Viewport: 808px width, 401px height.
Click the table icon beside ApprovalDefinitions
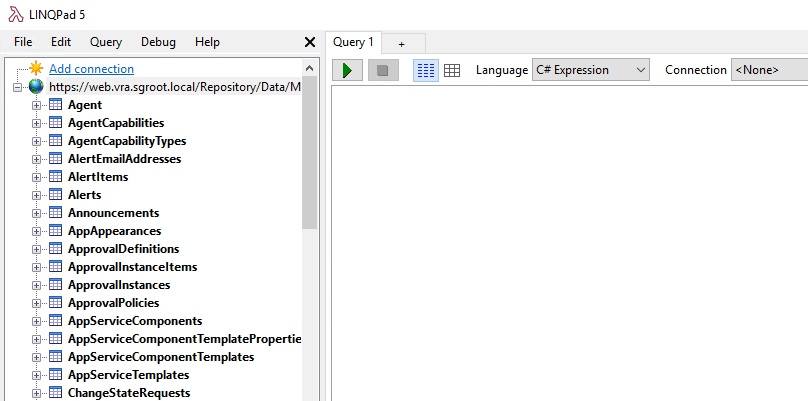(55, 249)
